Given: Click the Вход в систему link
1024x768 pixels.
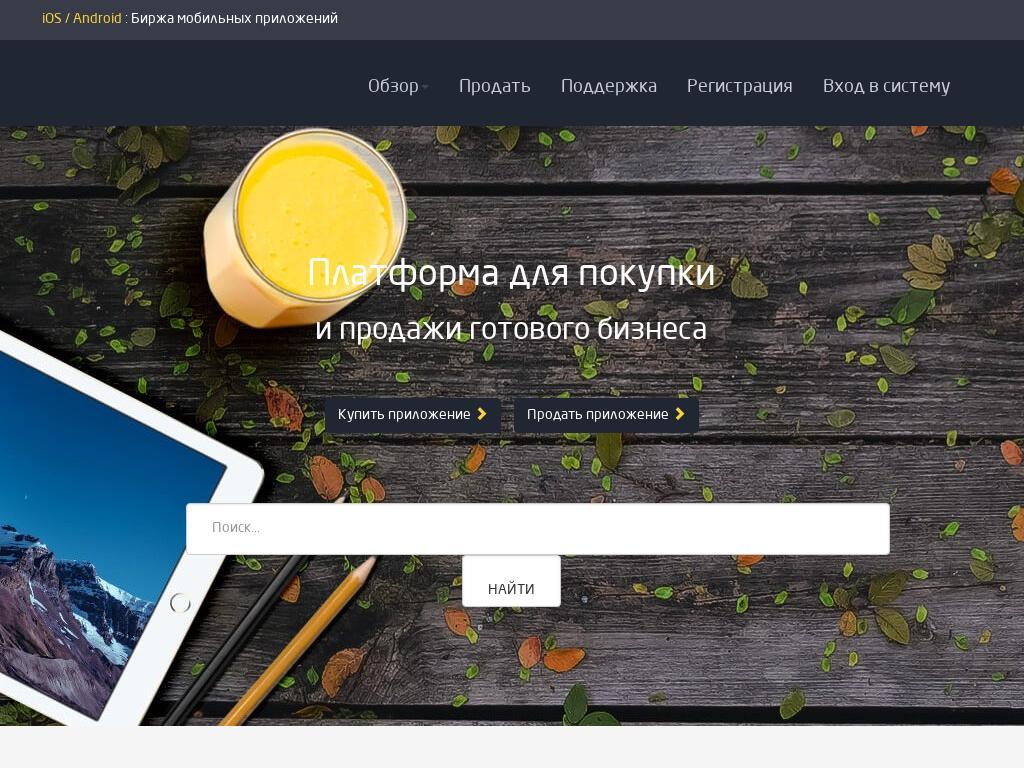Looking at the screenshot, I should coord(886,86).
